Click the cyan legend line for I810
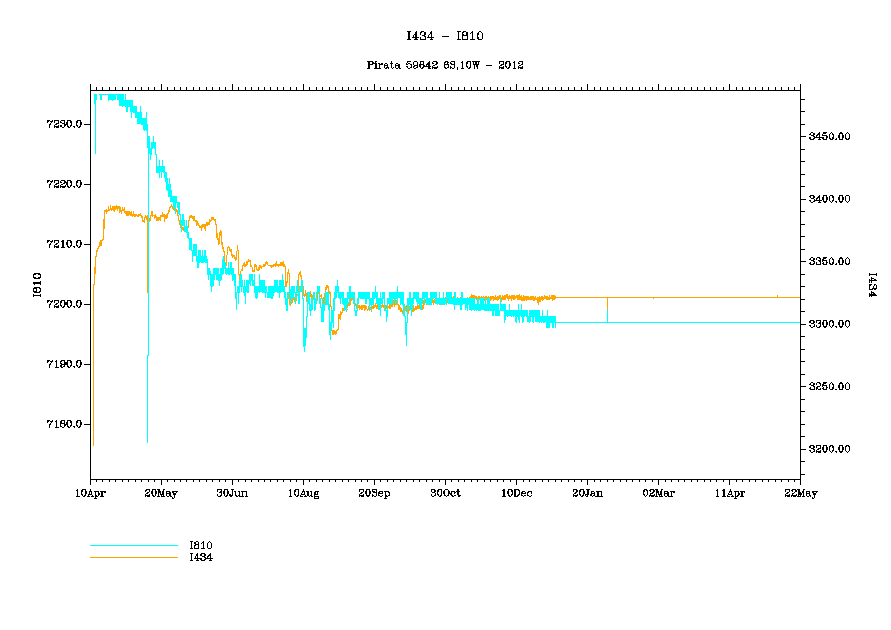 133,546
